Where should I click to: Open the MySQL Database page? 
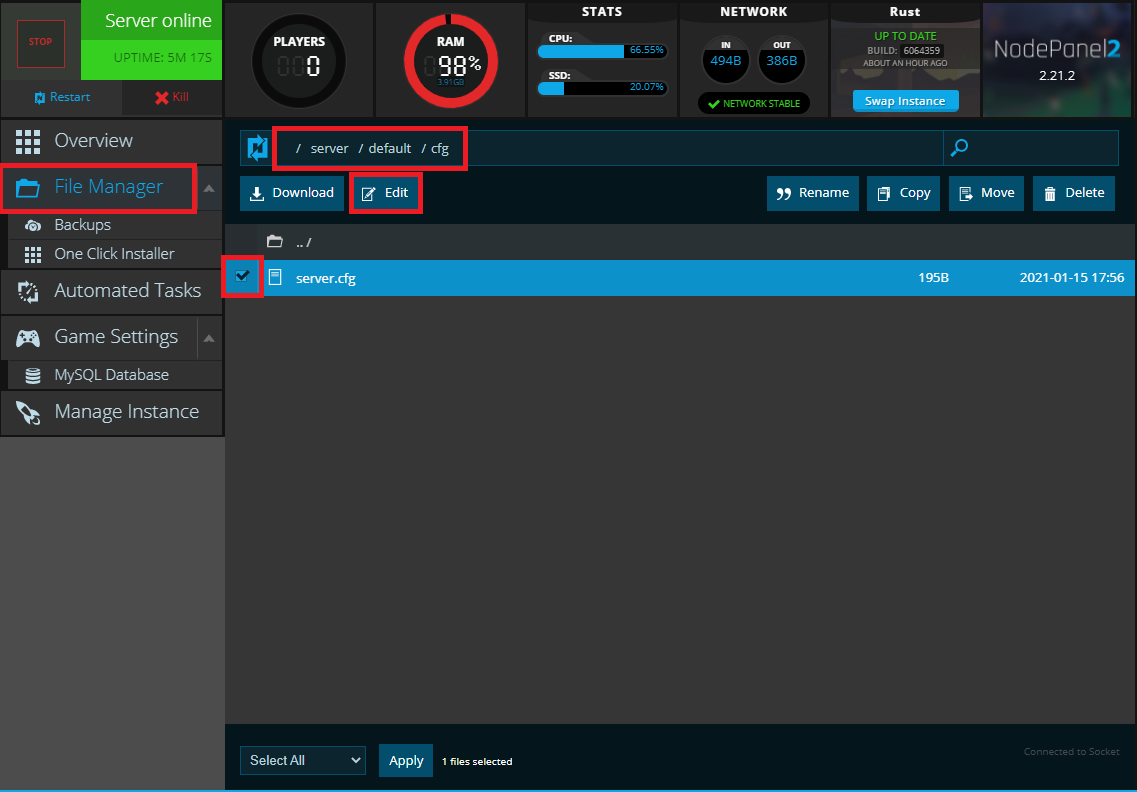pos(111,375)
